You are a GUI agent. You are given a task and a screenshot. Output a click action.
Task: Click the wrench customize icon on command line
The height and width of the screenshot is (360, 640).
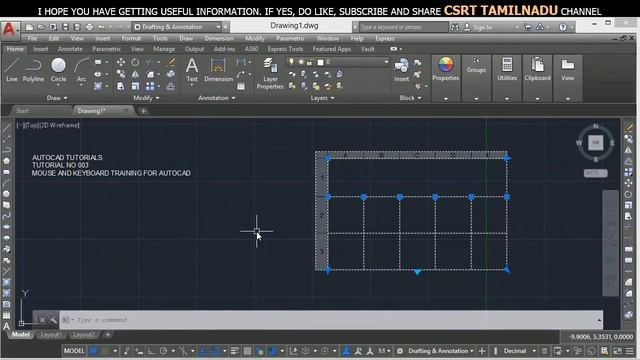53,320
